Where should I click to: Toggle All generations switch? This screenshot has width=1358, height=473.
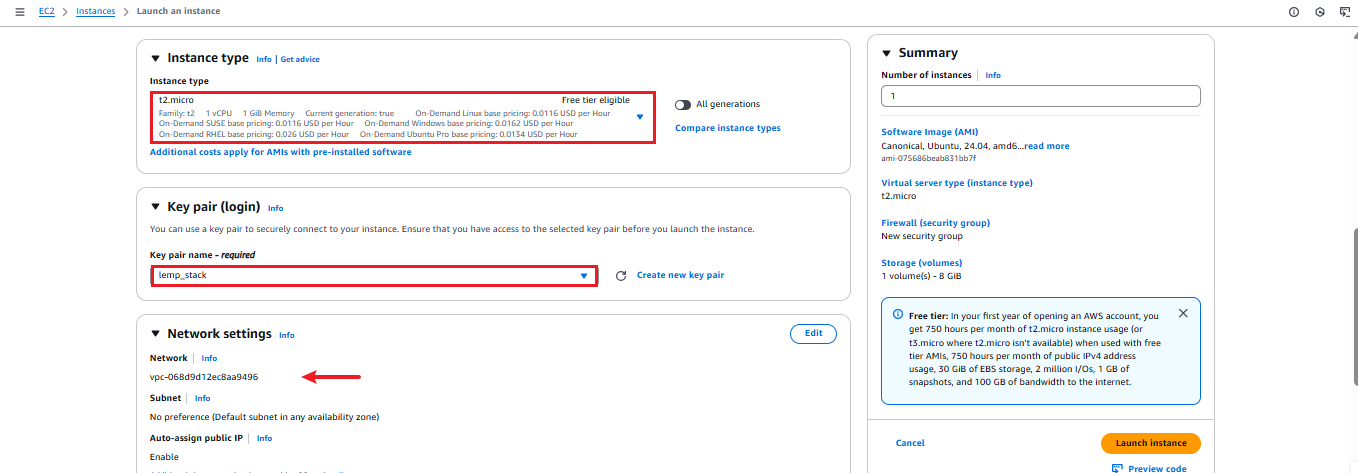(x=683, y=104)
